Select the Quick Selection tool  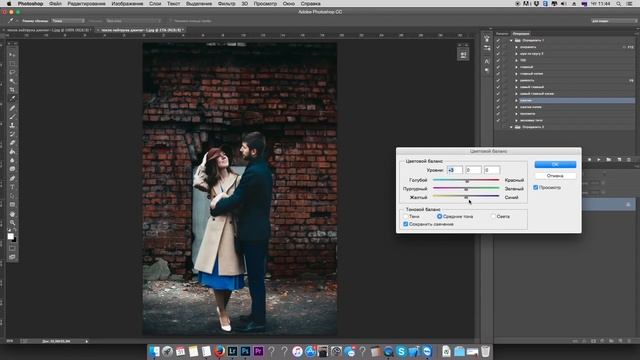coord(12,81)
